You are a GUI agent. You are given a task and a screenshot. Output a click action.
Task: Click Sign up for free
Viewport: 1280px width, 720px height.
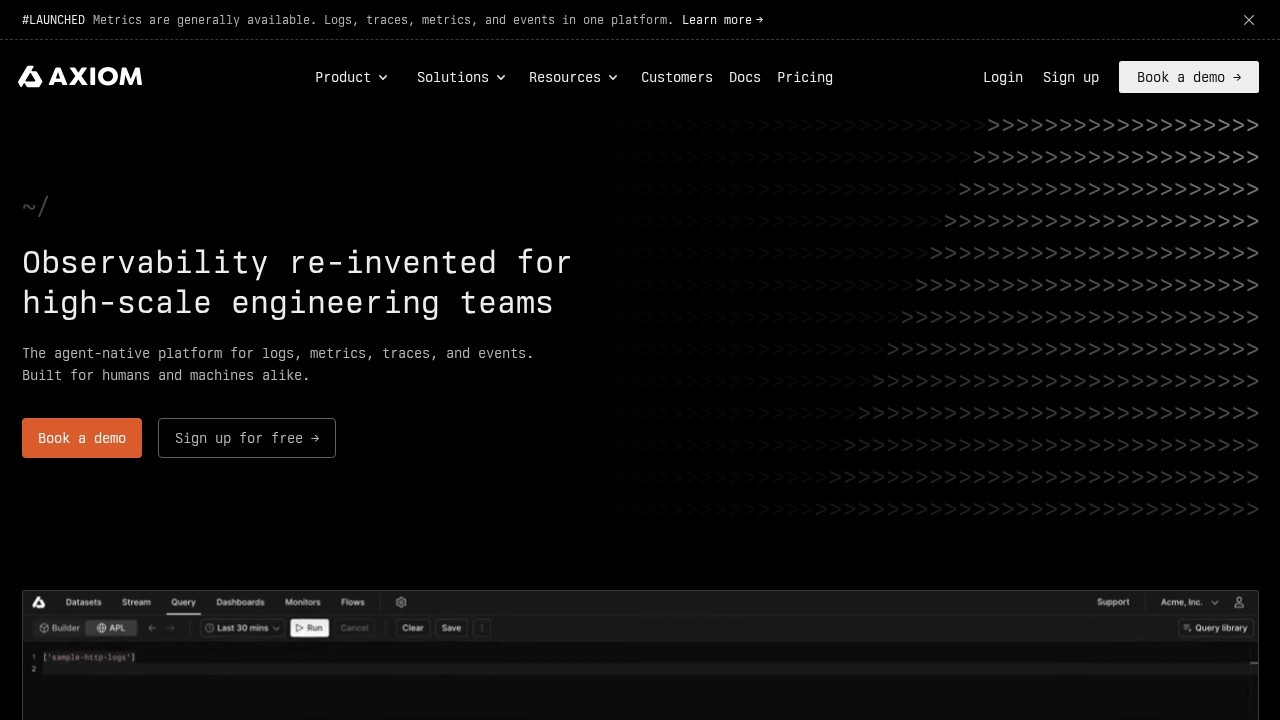click(247, 438)
